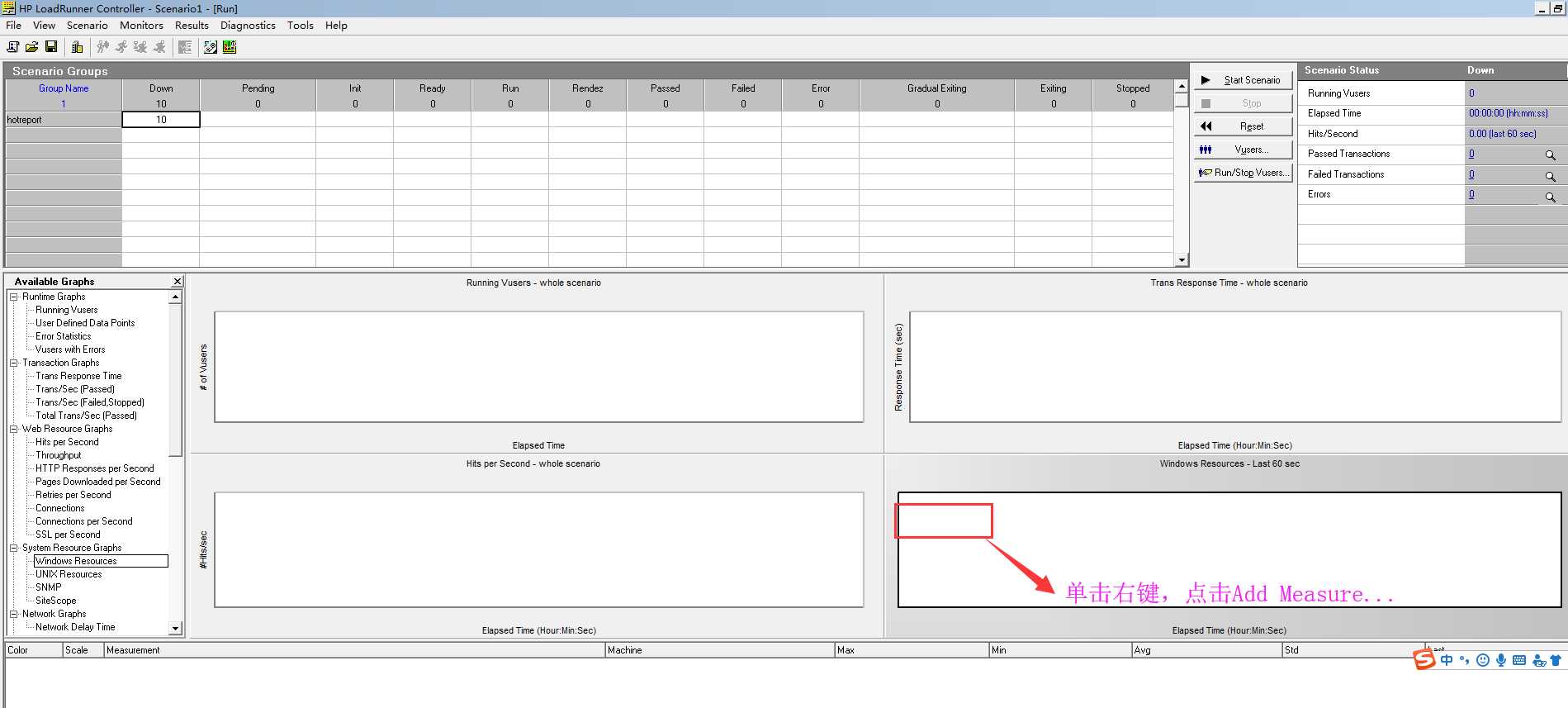This screenshot has height=708, width=1568.
Task: Click the Start Scenario button
Action: (x=1243, y=80)
